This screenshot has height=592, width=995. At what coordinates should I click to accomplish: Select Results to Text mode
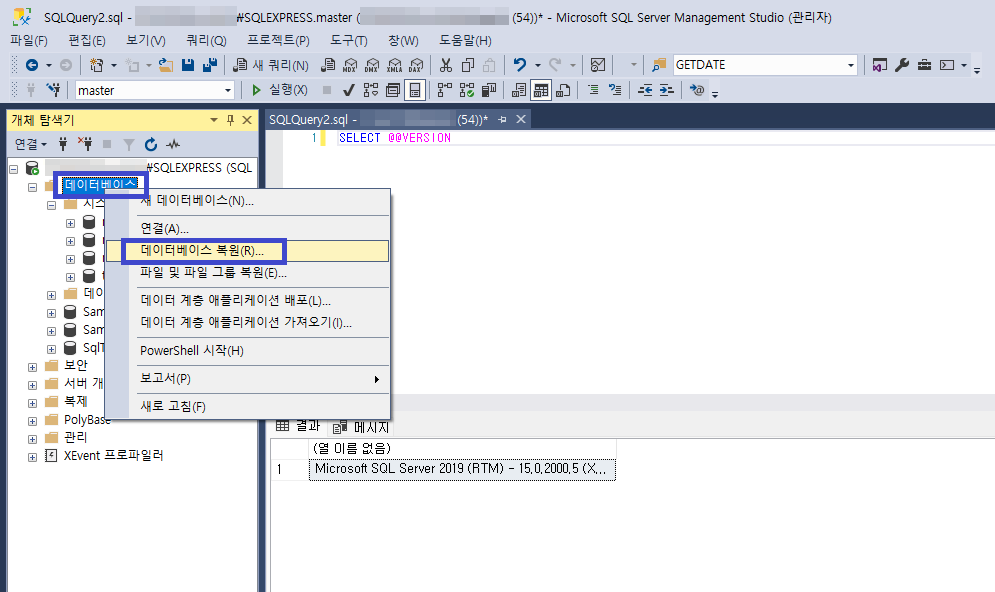[x=519, y=90]
